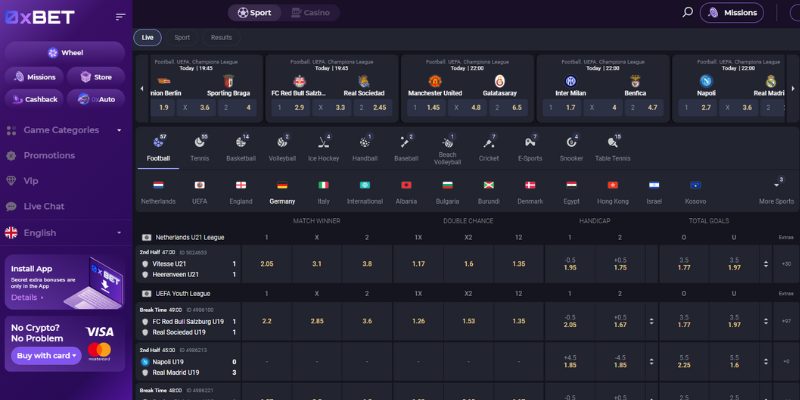Image resolution: width=800 pixels, height=400 pixels.
Task: Expand total goals options for Vitesse U21
Action: [765, 264]
